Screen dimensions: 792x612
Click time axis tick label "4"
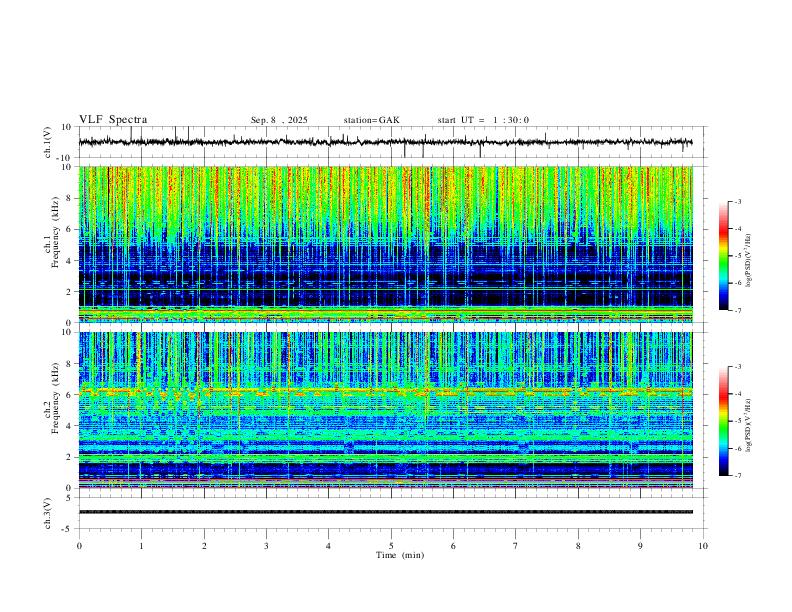click(x=328, y=546)
